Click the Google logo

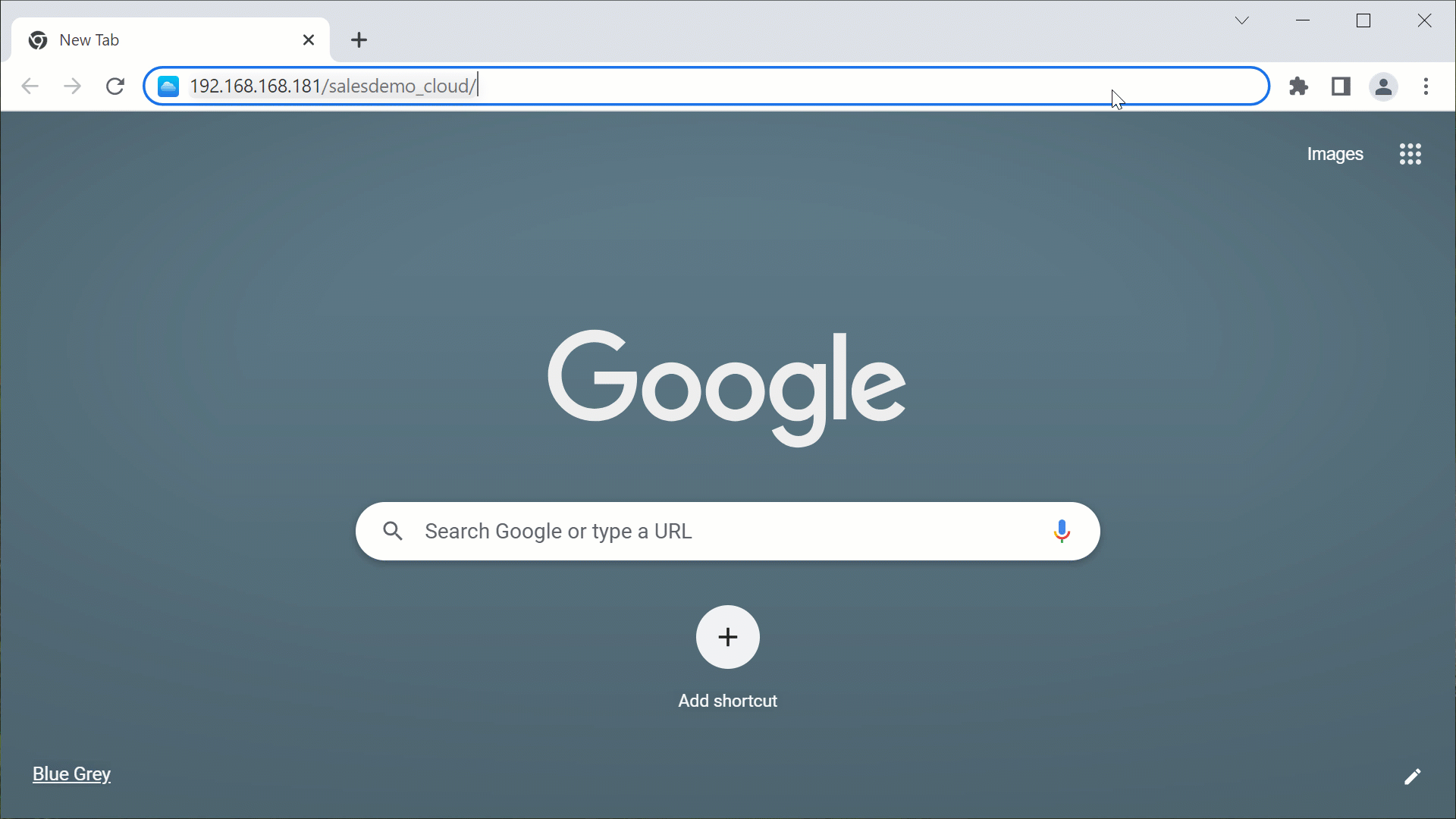point(726,388)
